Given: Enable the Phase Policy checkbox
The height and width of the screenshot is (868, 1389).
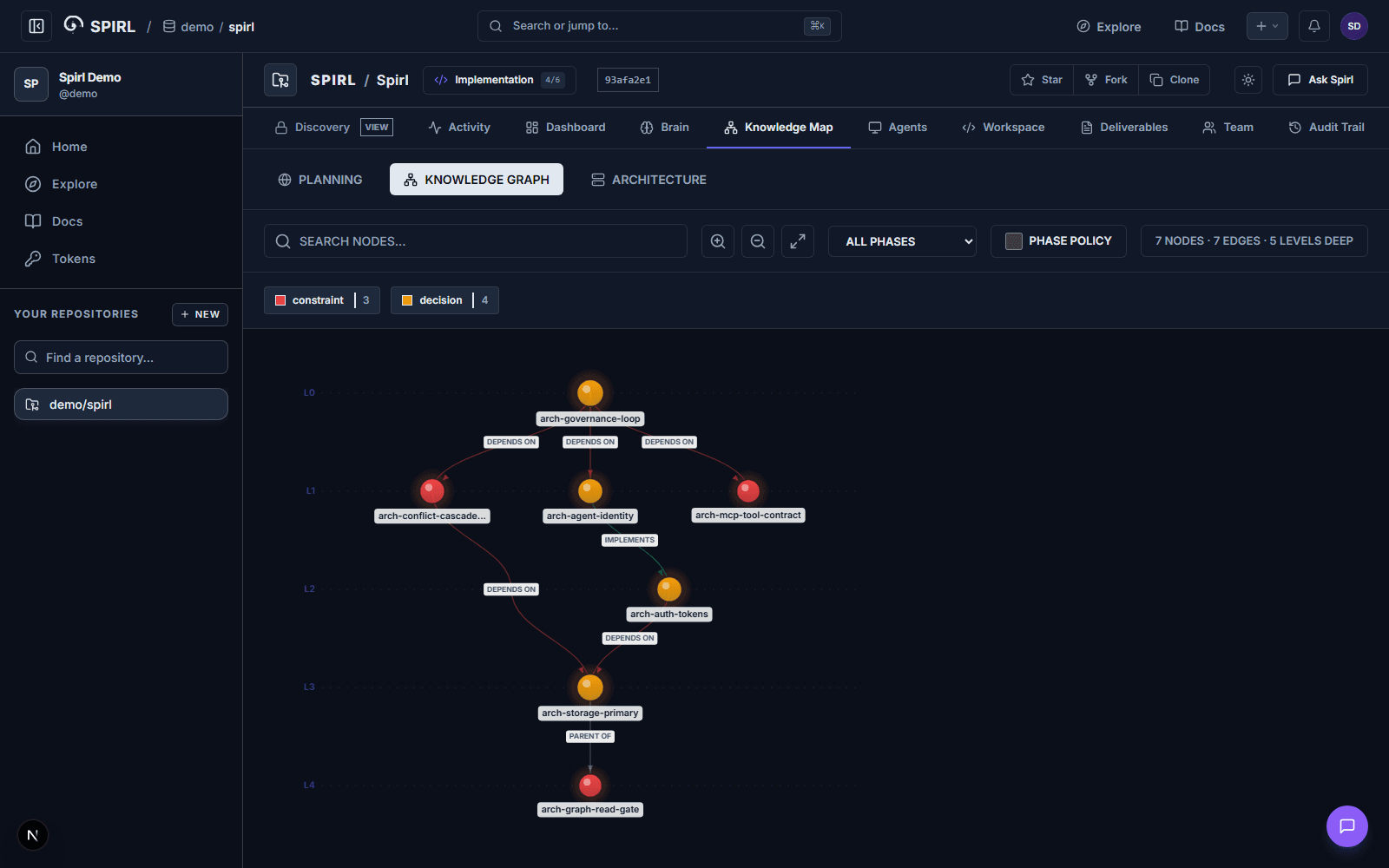Looking at the screenshot, I should click(x=1014, y=241).
